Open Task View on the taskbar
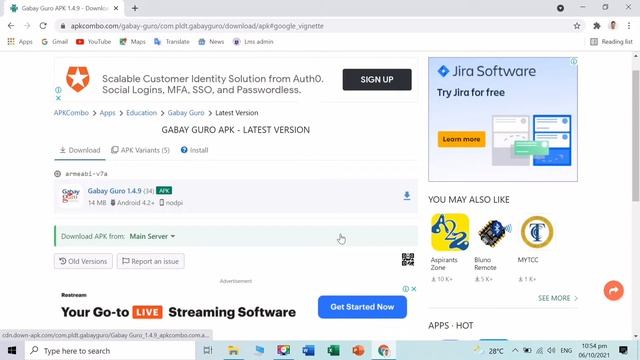This screenshot has width=640, height=360. coord(208,350)
